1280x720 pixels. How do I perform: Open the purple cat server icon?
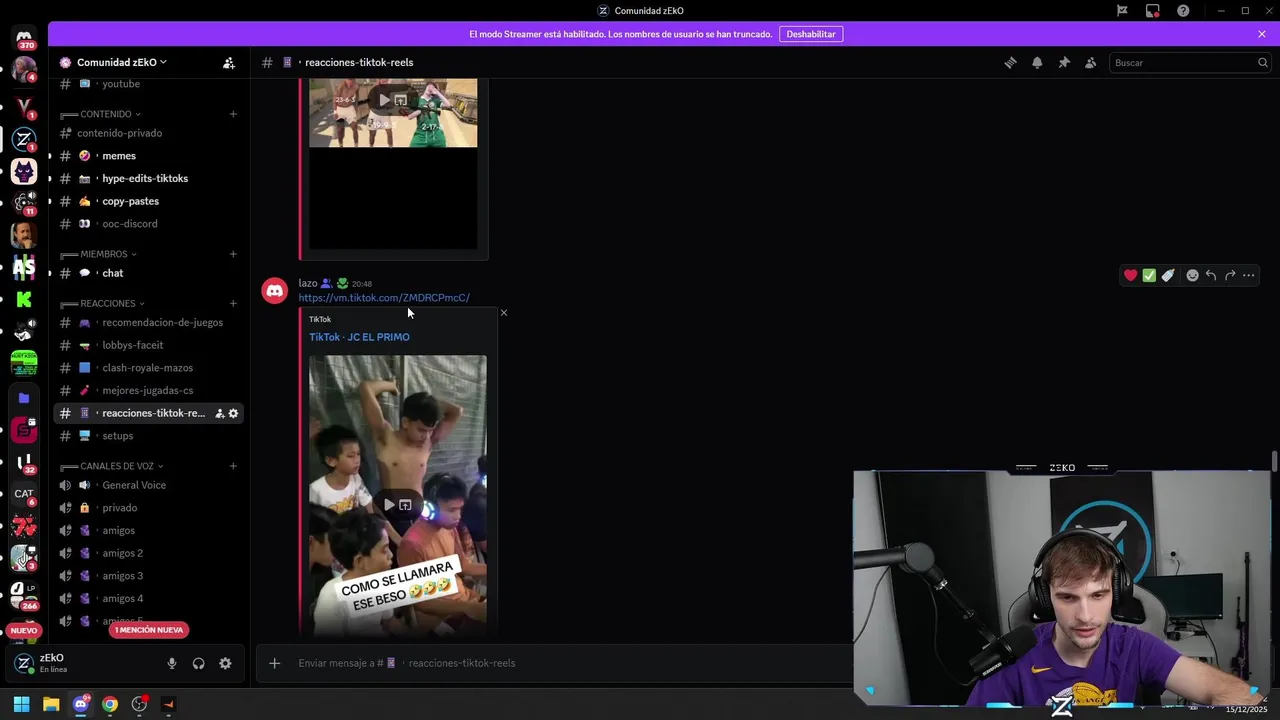(24, 172)
